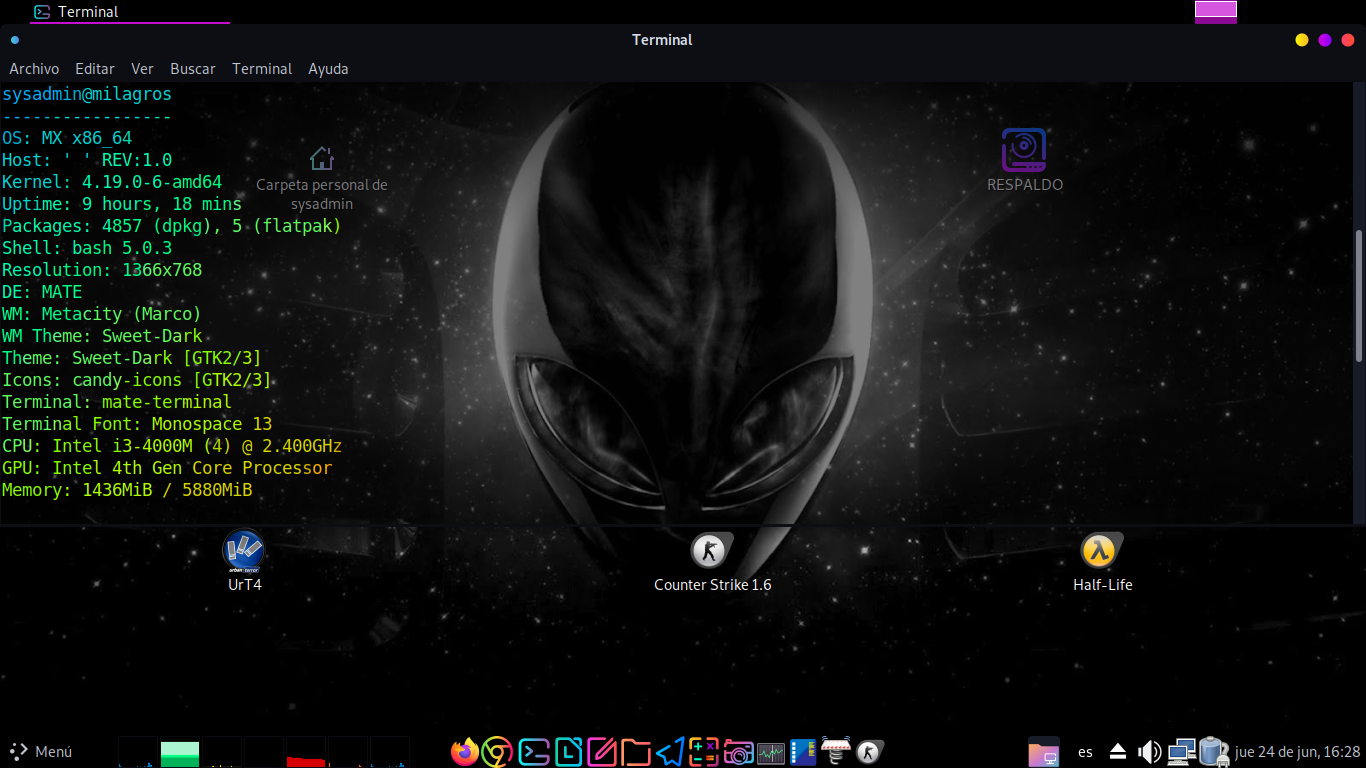
Task: Launch the screenshot camera tool
Action: tap(738, 752)
